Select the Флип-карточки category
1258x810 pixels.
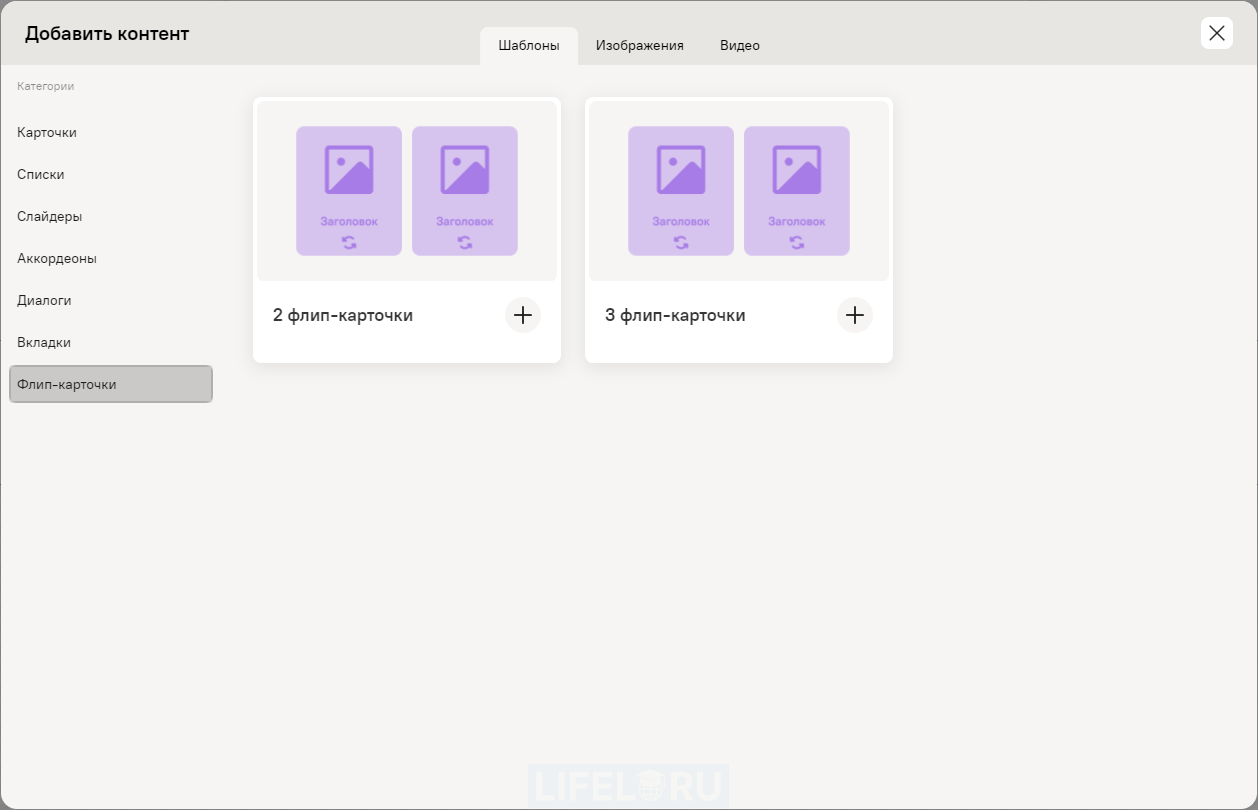(110, 384)
